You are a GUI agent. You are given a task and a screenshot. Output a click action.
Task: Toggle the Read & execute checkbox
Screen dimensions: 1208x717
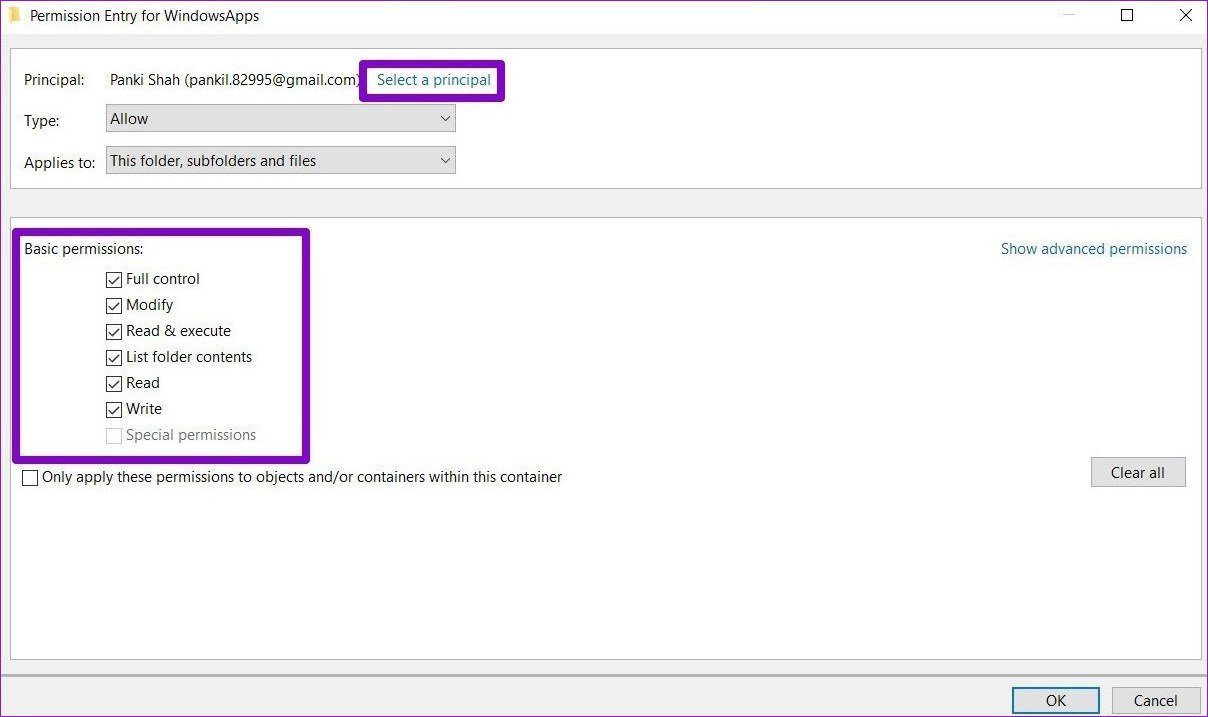point(114,332)
